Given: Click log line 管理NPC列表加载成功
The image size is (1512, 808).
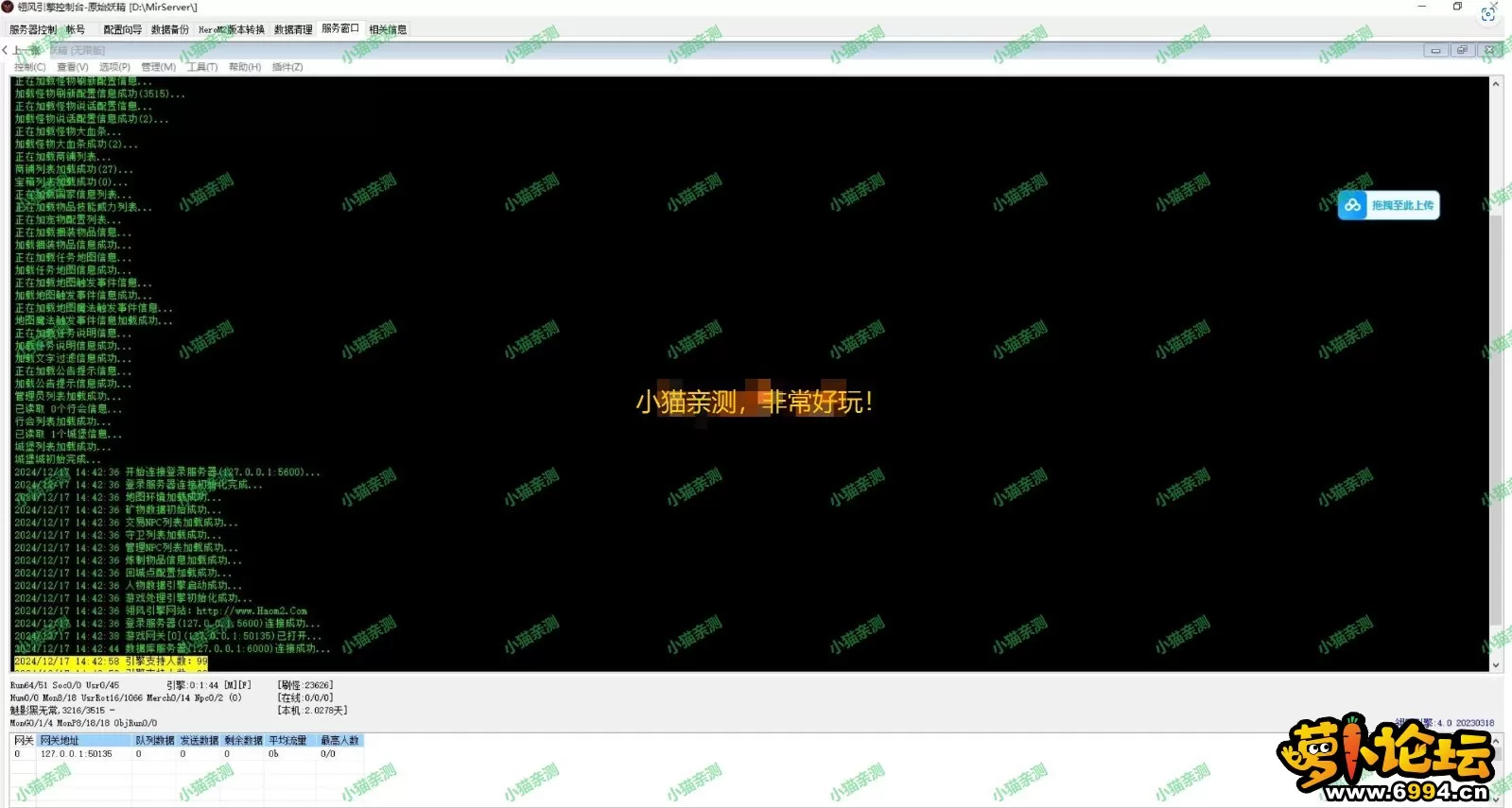Looking at the screenshot, I should coord(127,547).
